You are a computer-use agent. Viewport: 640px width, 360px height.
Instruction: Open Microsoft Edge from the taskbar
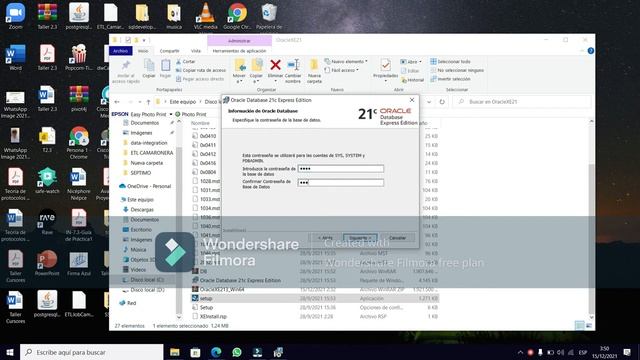point(216,352)
